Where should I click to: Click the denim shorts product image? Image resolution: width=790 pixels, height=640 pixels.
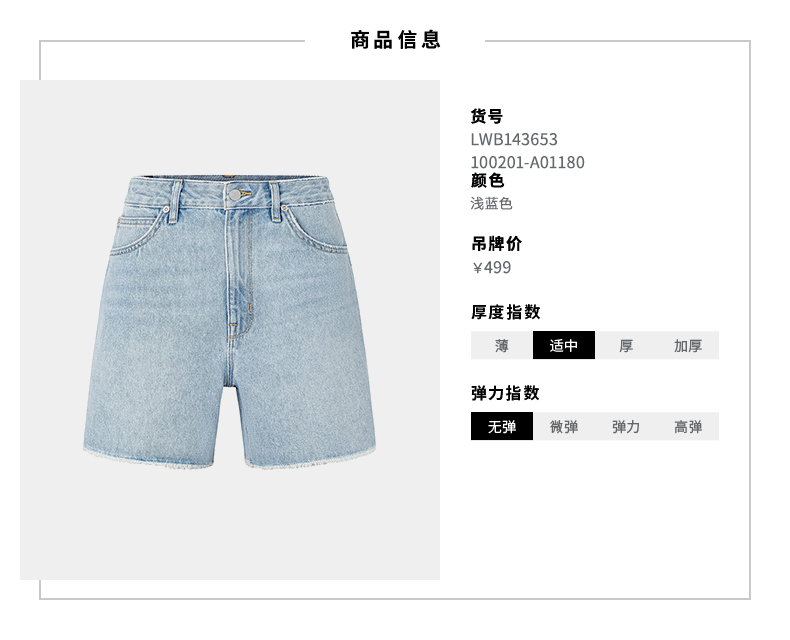(x=230, y=323)
